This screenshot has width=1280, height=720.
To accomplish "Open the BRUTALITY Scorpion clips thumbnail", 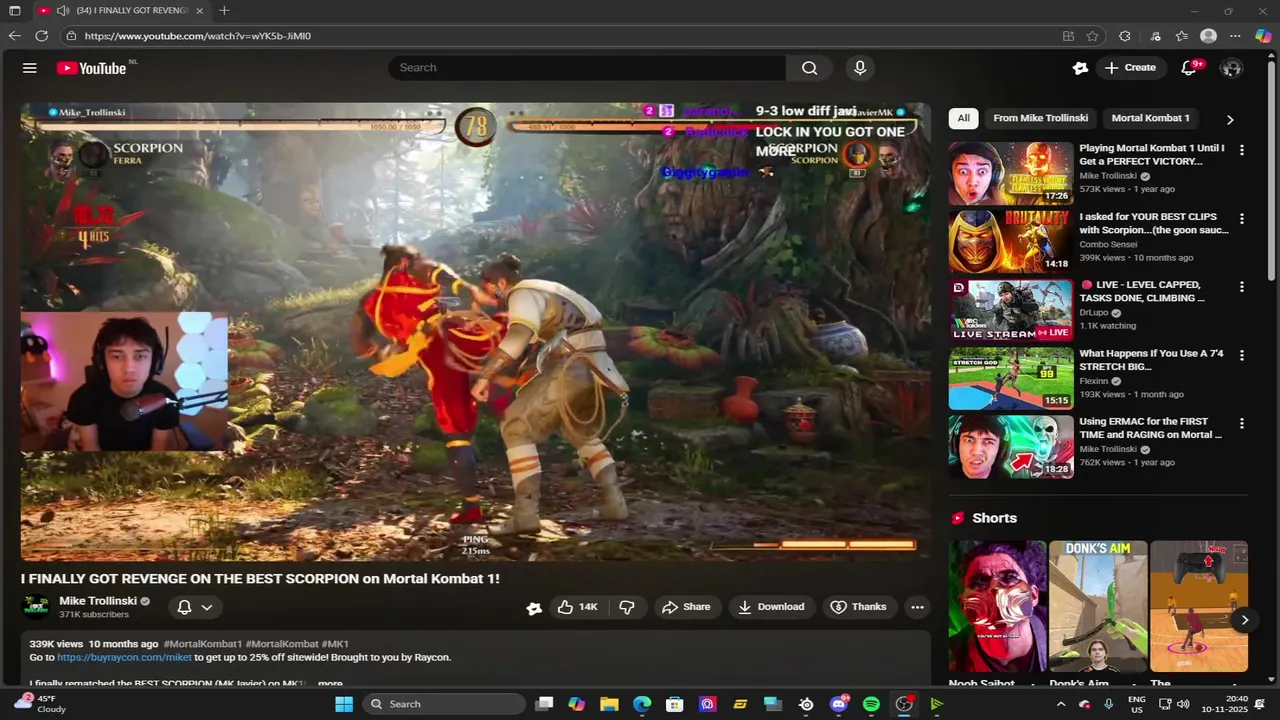I will 1011,241.
